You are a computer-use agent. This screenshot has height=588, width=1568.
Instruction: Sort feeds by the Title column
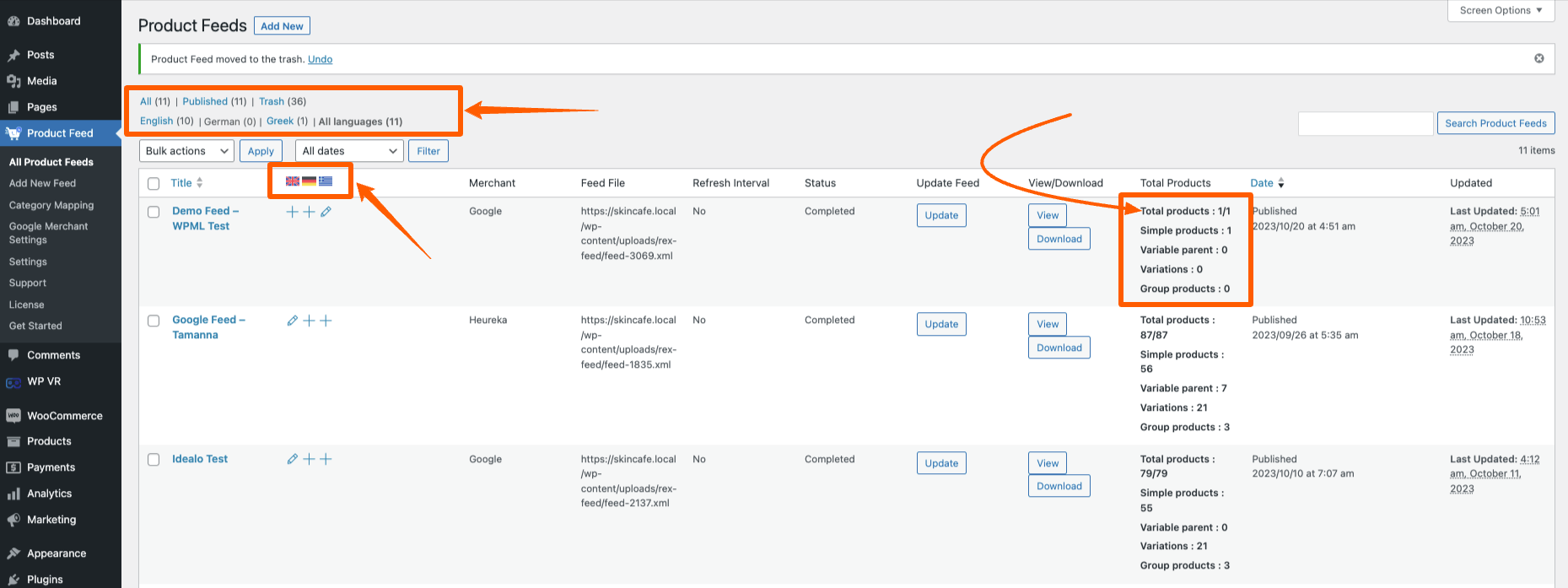pyautogui.click(x=186, y=183)
